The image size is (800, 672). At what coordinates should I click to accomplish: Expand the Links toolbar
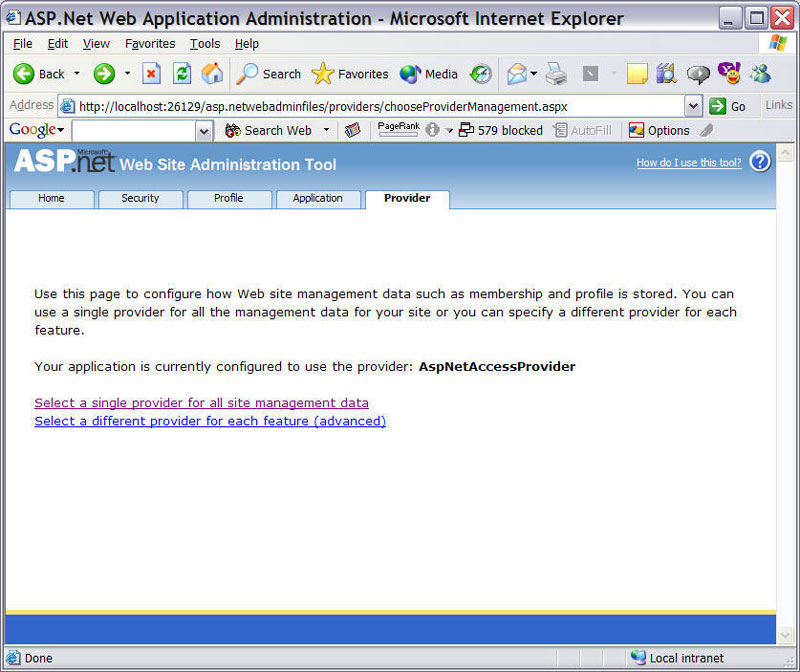coord(779,105)
